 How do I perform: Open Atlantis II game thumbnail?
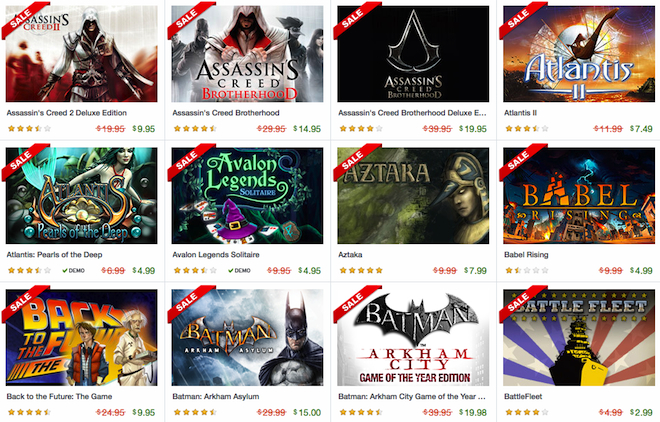[x=579, y=53]
